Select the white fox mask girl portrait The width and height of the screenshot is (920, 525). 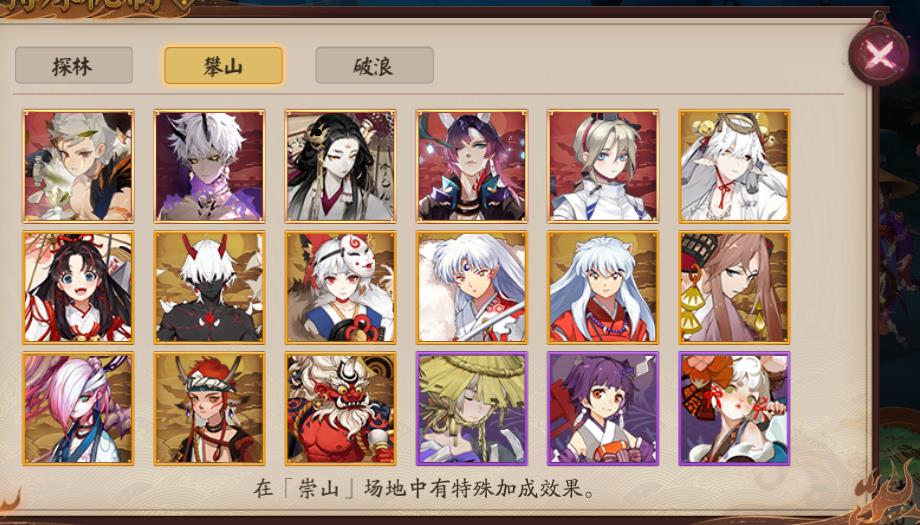341,287
